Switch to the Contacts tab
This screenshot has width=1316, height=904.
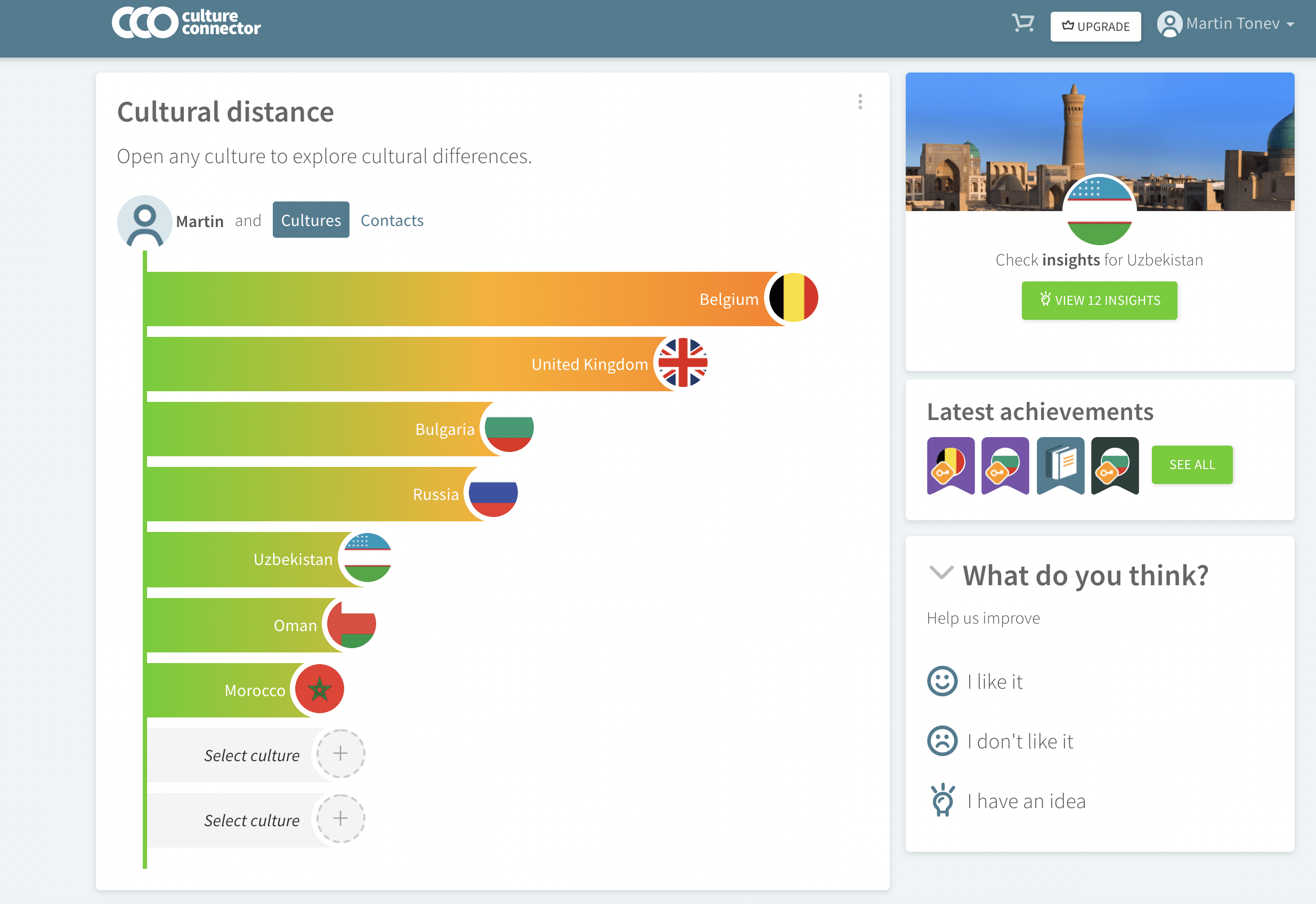click(x=392, y=220)
